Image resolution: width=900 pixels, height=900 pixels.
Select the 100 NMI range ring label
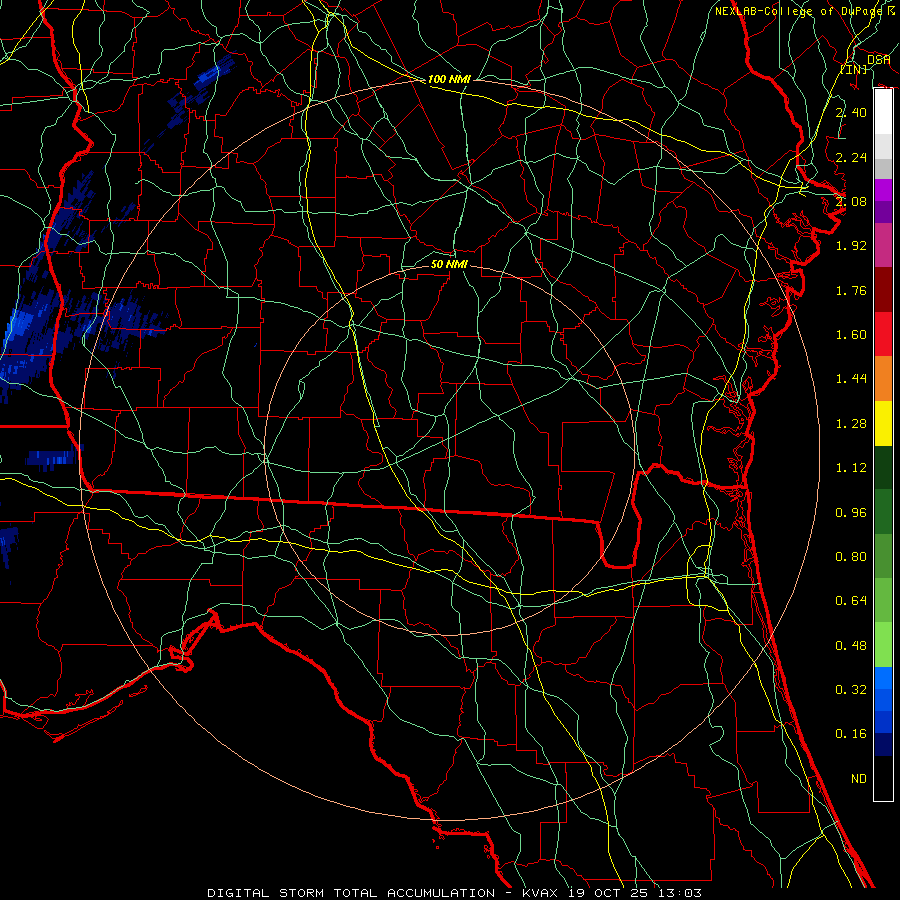[449, 79]
